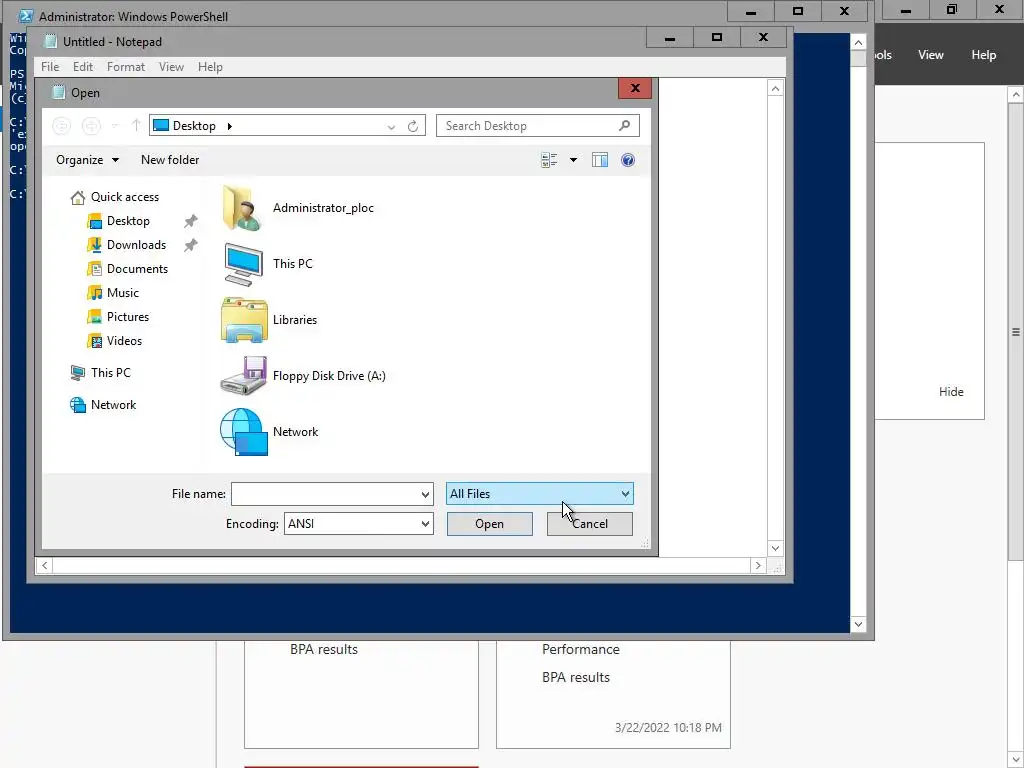Select Documents in navigation pane
Image resolution: width=1024 pixels, height=768 pixels.
[x=127, y=269]
